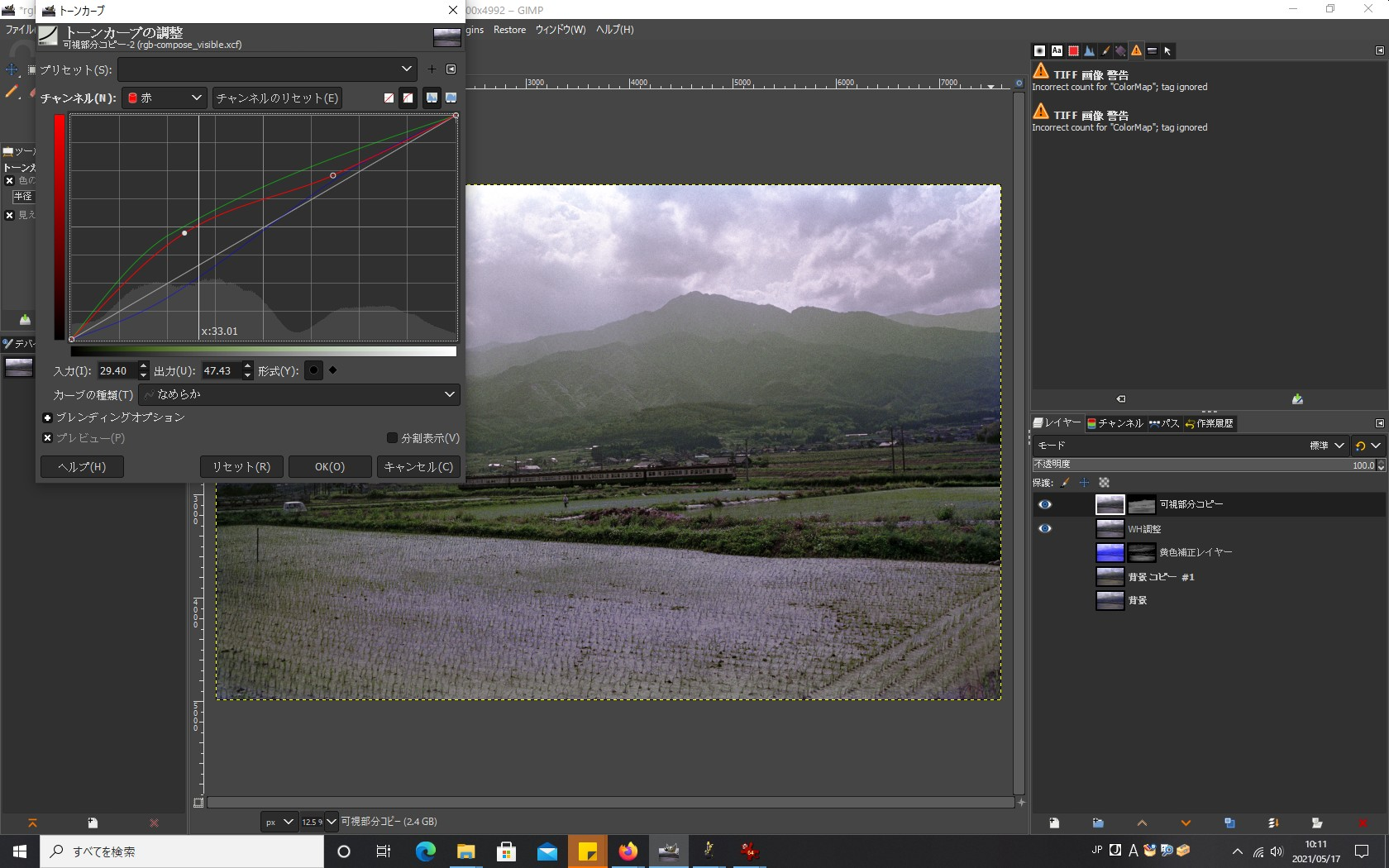Open the curves preset options menu icon
The height and width of the screenshot is (868, 1389).
tap(451, 69)
